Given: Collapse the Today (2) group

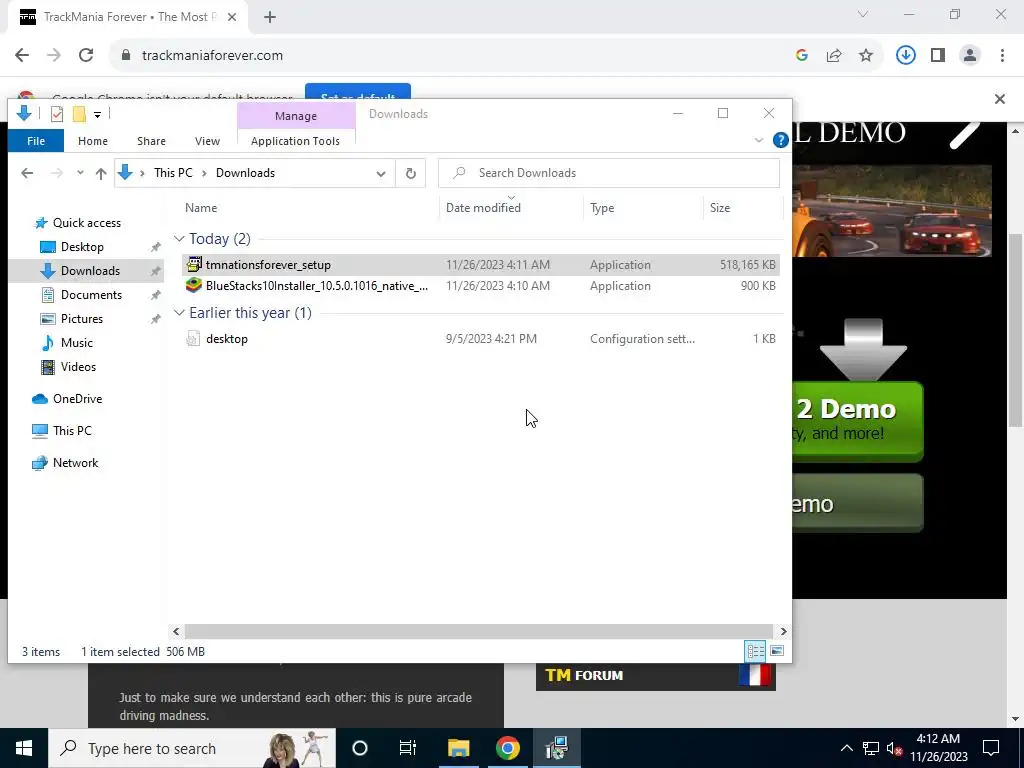Looking at the screenshot, I should pyautogui.click(x=179, y=239).
